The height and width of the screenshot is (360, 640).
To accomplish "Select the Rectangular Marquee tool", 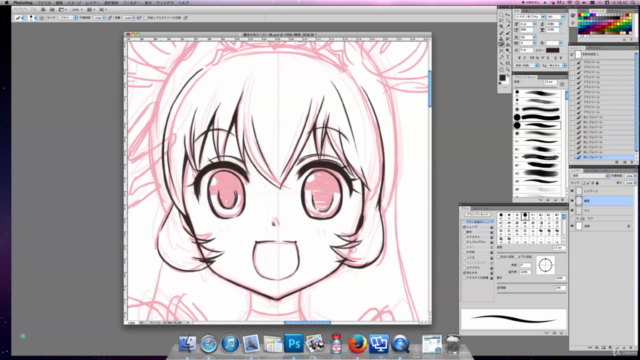I will click(501, 15).
